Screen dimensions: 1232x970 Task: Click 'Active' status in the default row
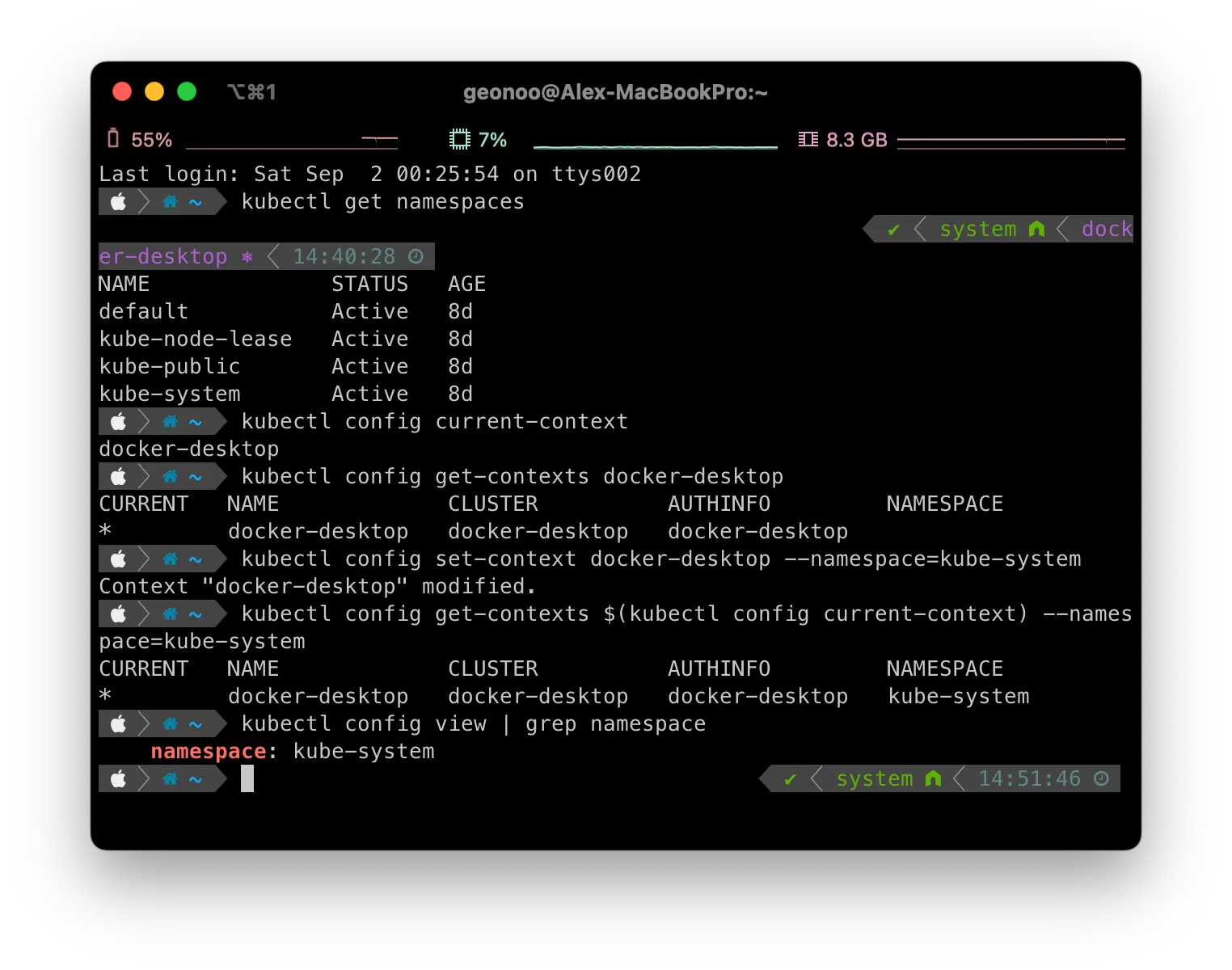coord(369,312)
